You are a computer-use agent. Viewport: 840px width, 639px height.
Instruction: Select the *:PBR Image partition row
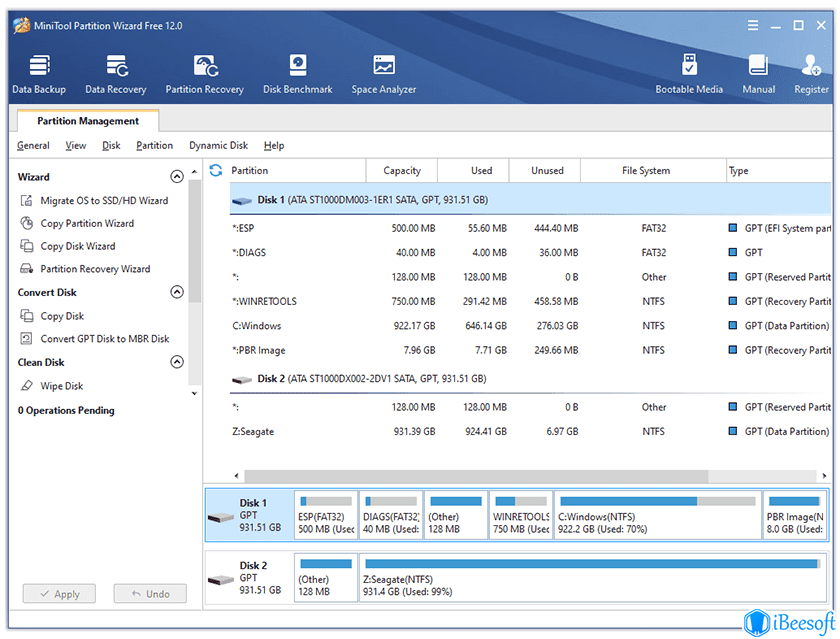coord(530,350)
